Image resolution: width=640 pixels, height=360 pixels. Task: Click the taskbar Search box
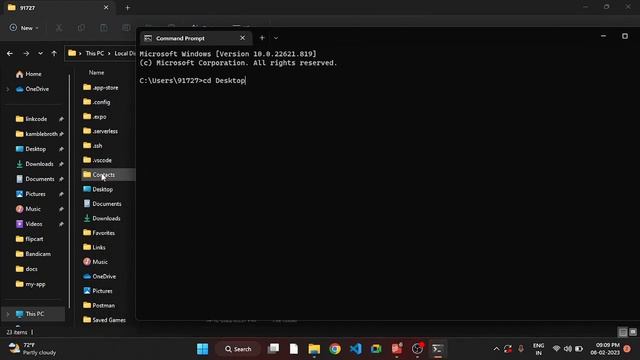[x=238, y=349]
